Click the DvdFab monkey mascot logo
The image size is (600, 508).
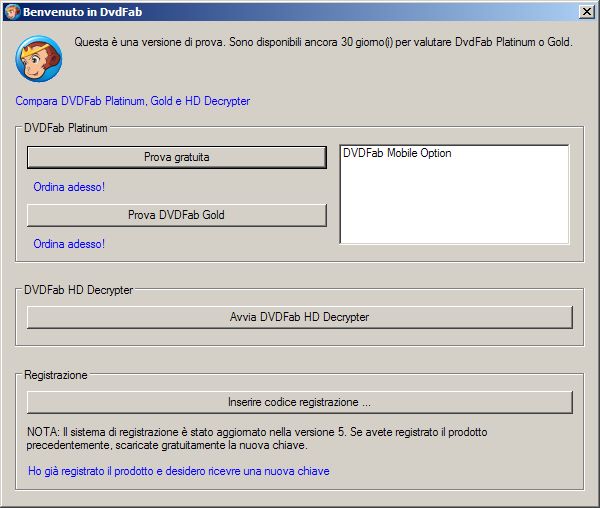pos(38,59)
